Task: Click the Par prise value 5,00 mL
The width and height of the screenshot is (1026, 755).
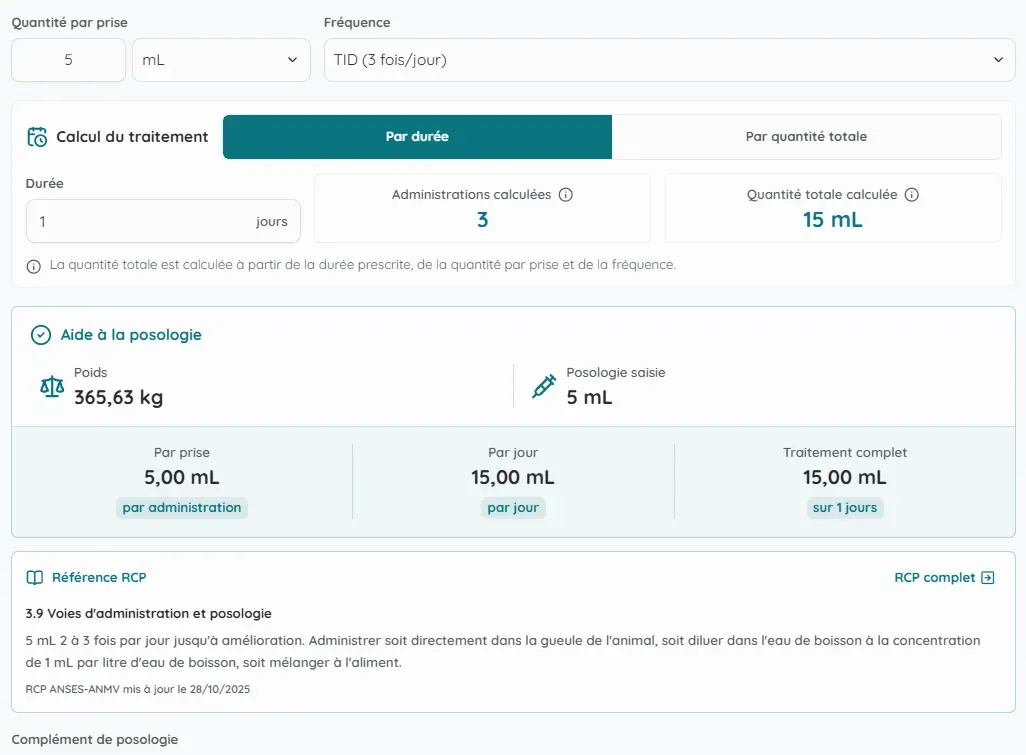Action: 182,477
